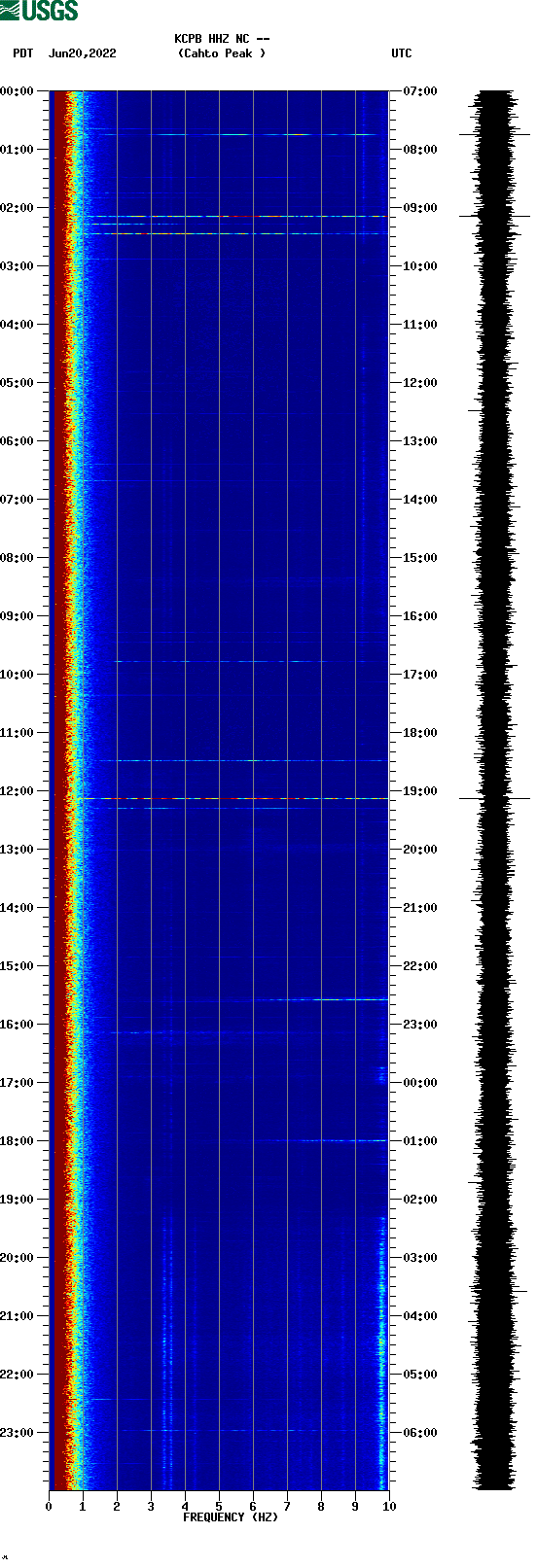Click the 09:00 PDT time label
The width and height of the screenshot is (537, 1568).
point(17,616)
